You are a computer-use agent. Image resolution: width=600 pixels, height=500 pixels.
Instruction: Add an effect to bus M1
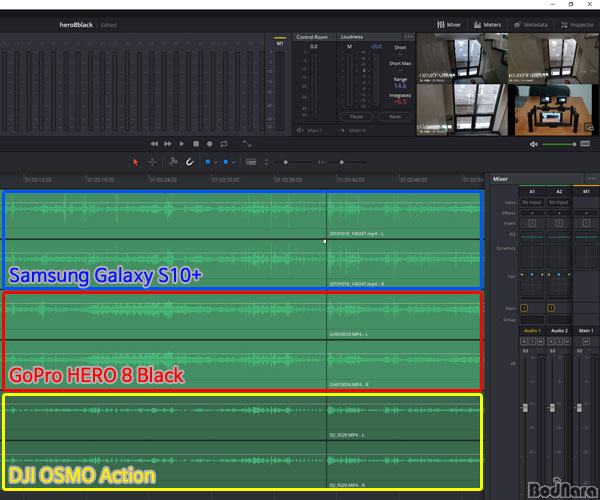[586, 213]
